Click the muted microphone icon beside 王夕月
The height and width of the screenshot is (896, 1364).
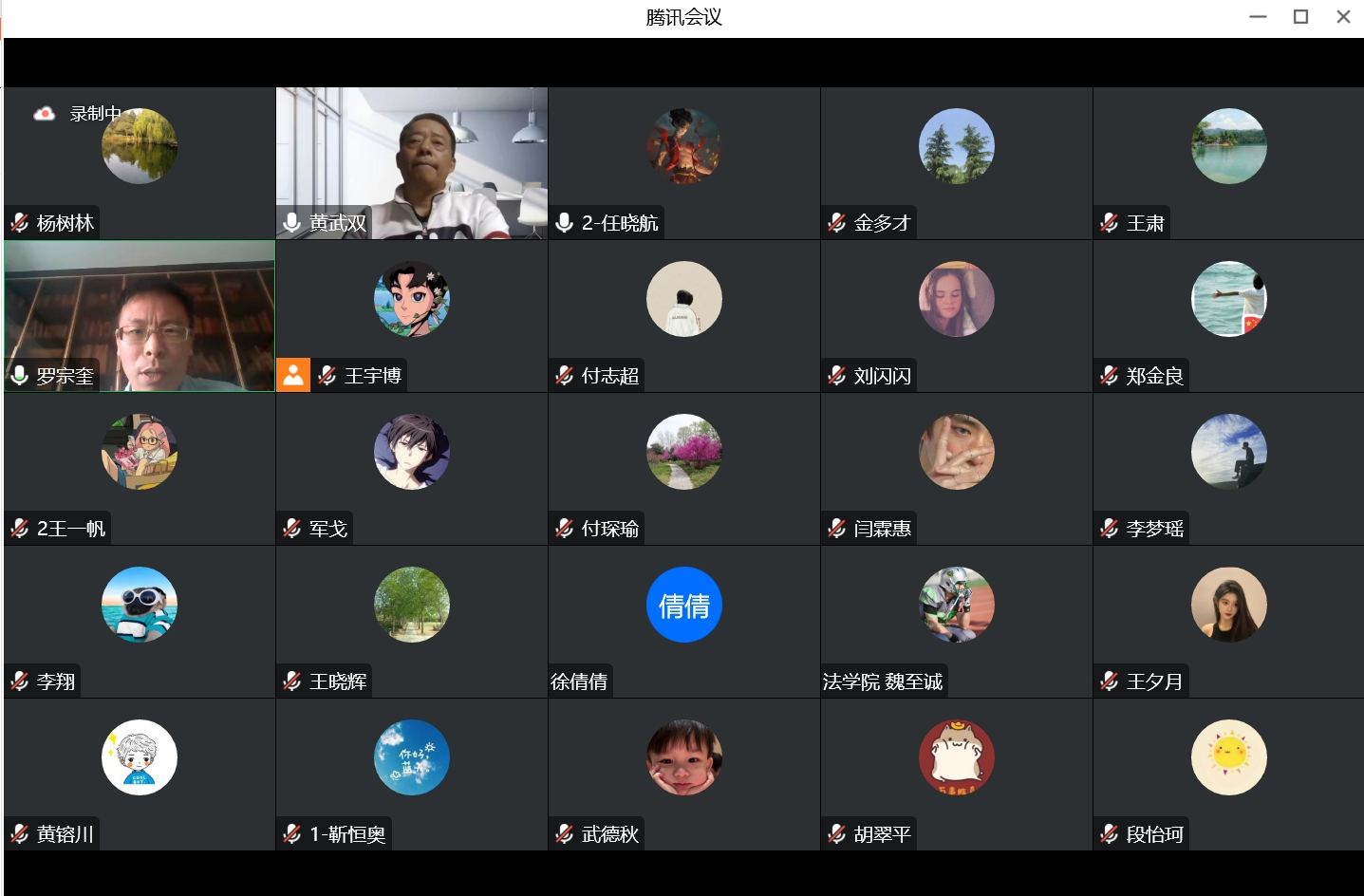pyautogui.click(x=1110, y=681)
